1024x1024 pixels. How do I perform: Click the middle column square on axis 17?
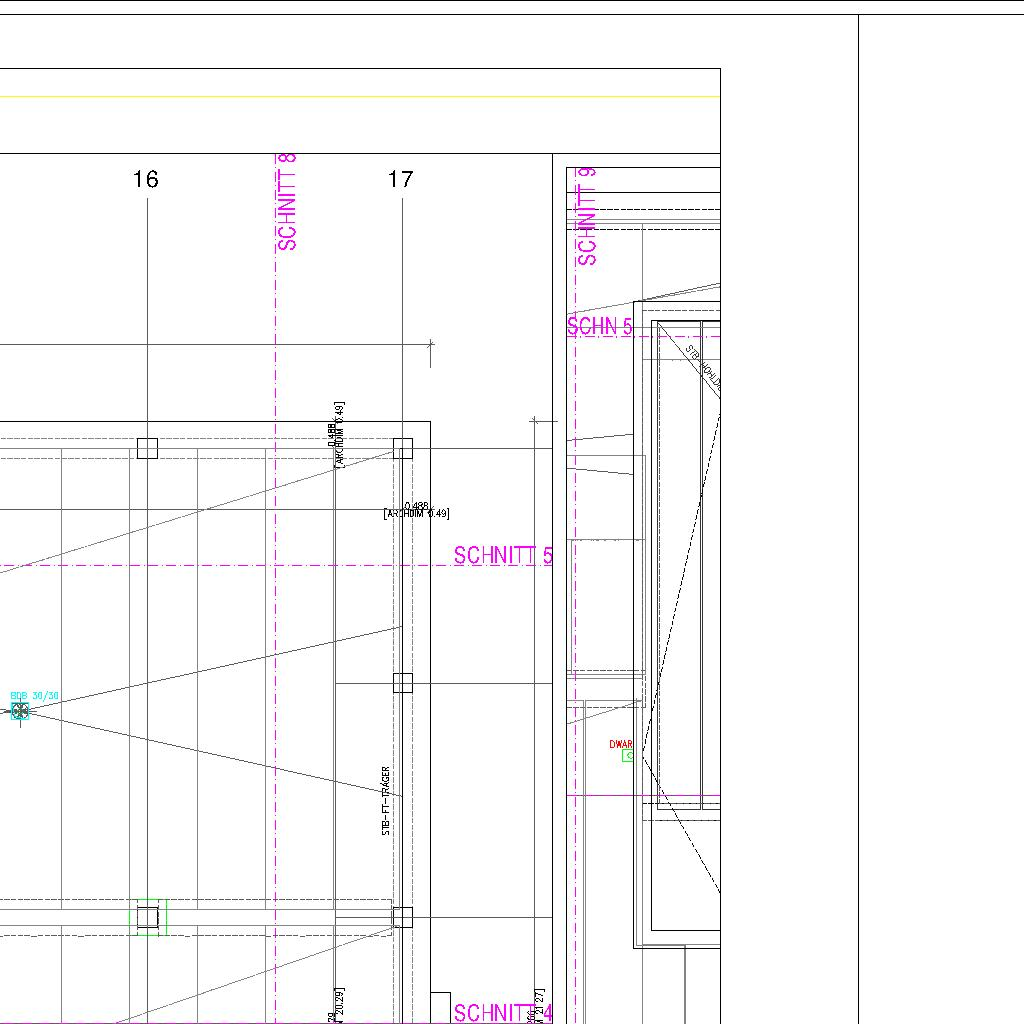pyautogui.click(x=402, y=683)
